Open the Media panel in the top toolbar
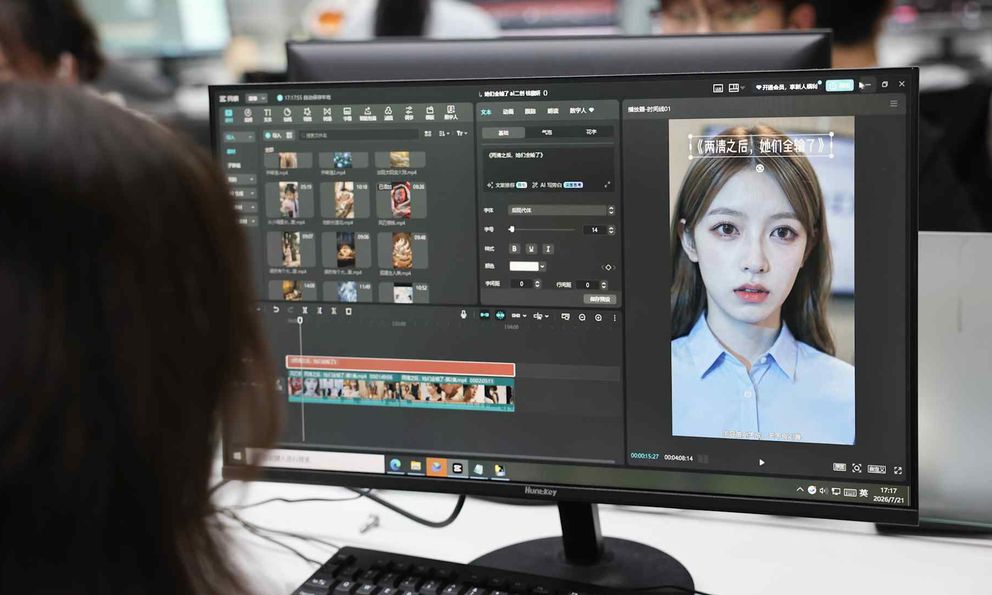Viewport: 992px width, 595px height. pyautogui.click(x=228, y=115)
